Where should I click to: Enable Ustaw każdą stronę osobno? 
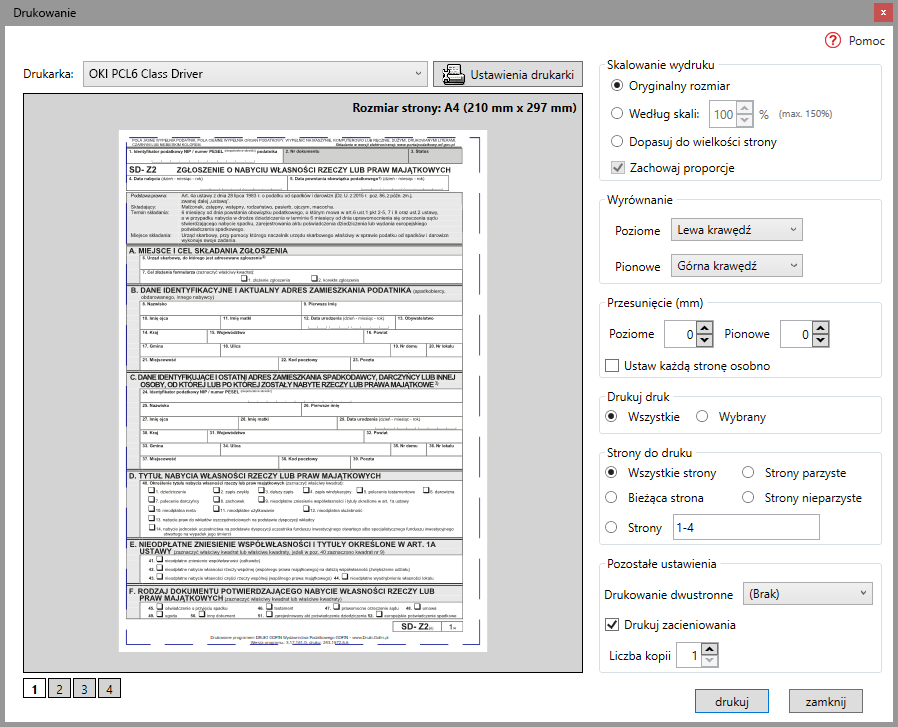coord(612,366)
